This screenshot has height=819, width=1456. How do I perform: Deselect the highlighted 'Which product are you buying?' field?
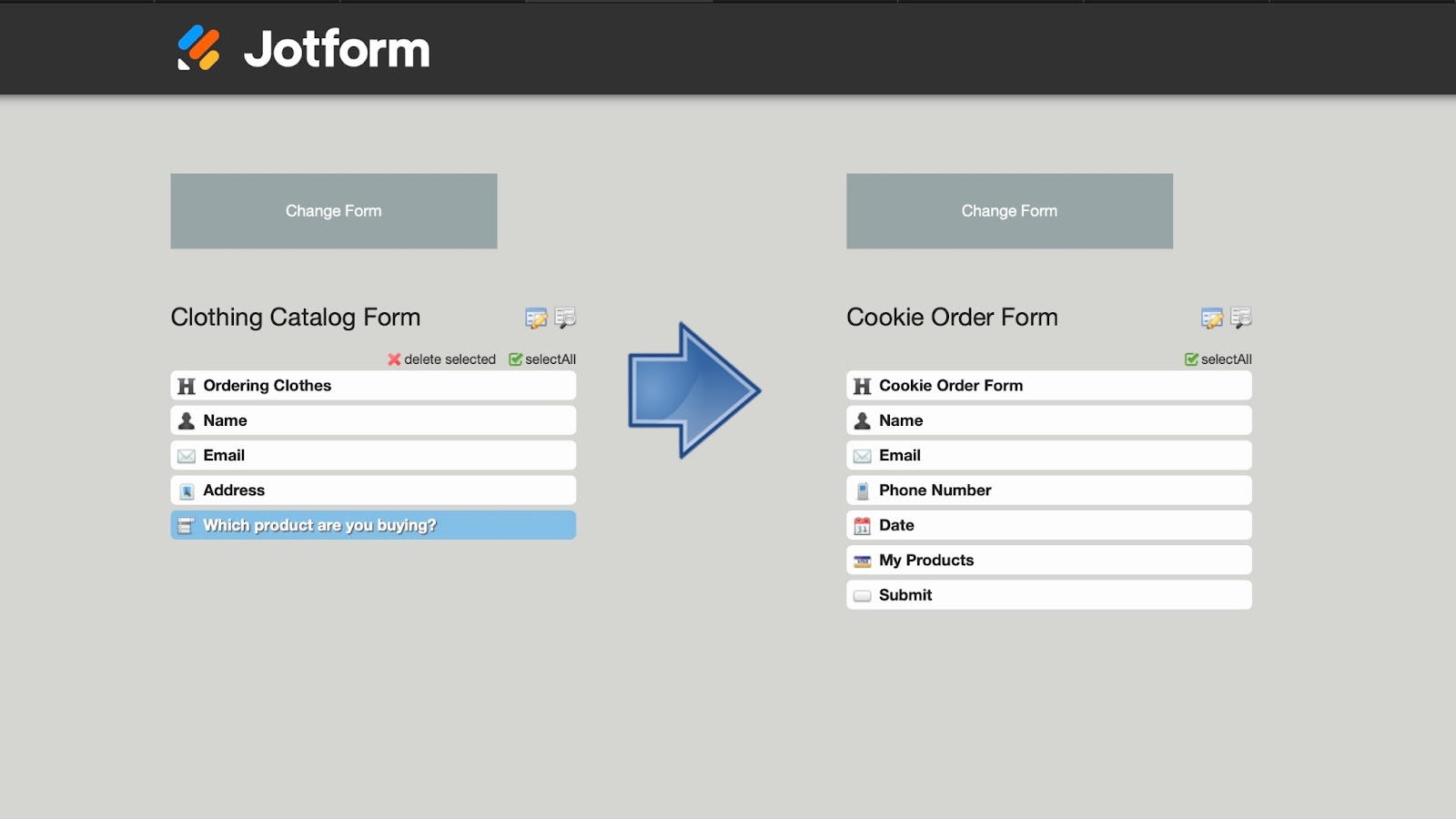tap(372, 525)
